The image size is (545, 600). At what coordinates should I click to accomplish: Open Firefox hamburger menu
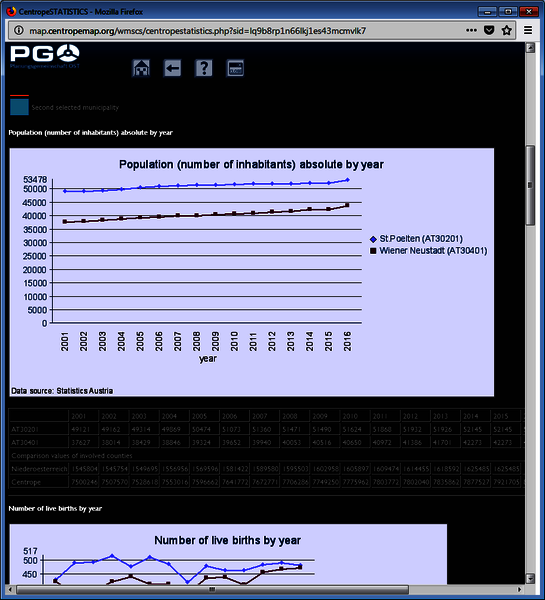click(x=528, y=31)
